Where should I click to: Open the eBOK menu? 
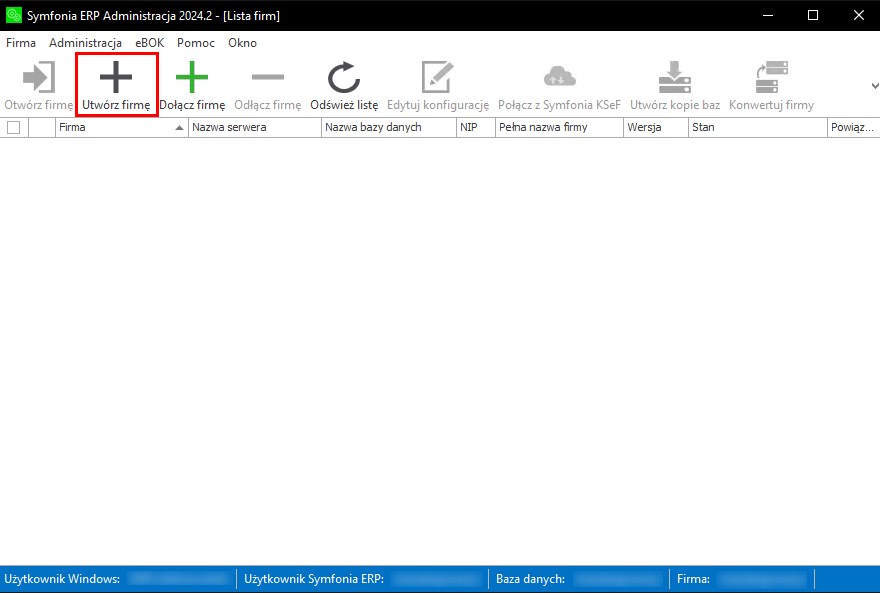coord(149,43)
